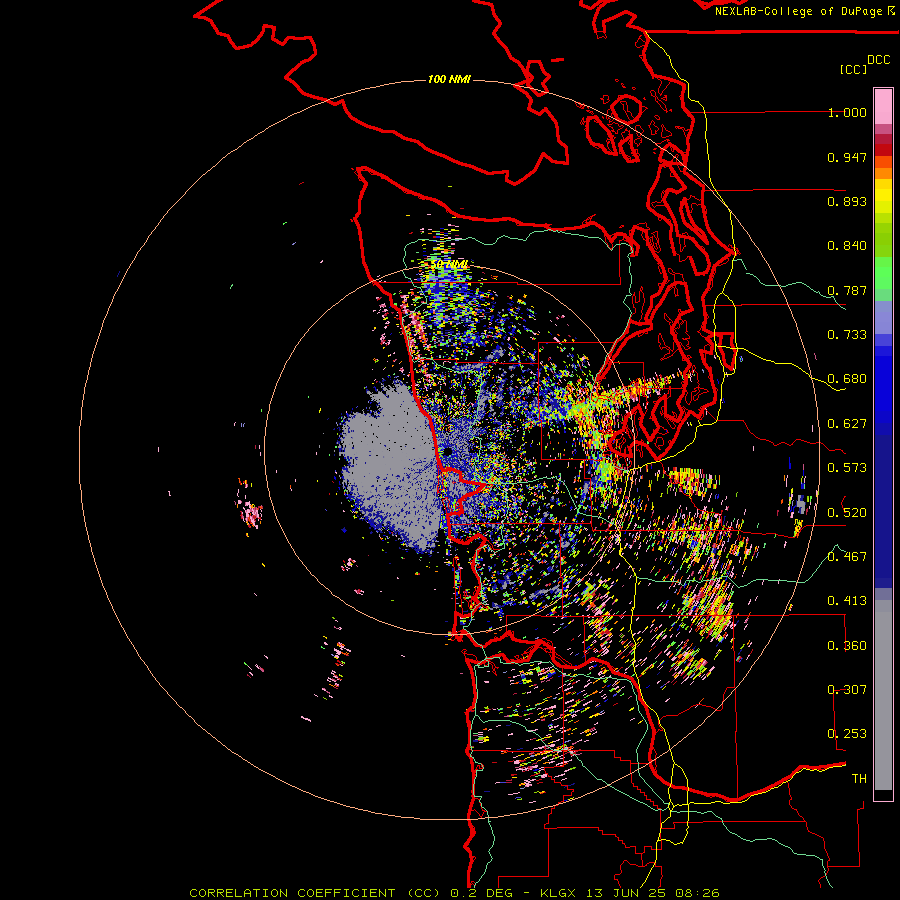Click the TH threshold label

click(x=859, y=778)
